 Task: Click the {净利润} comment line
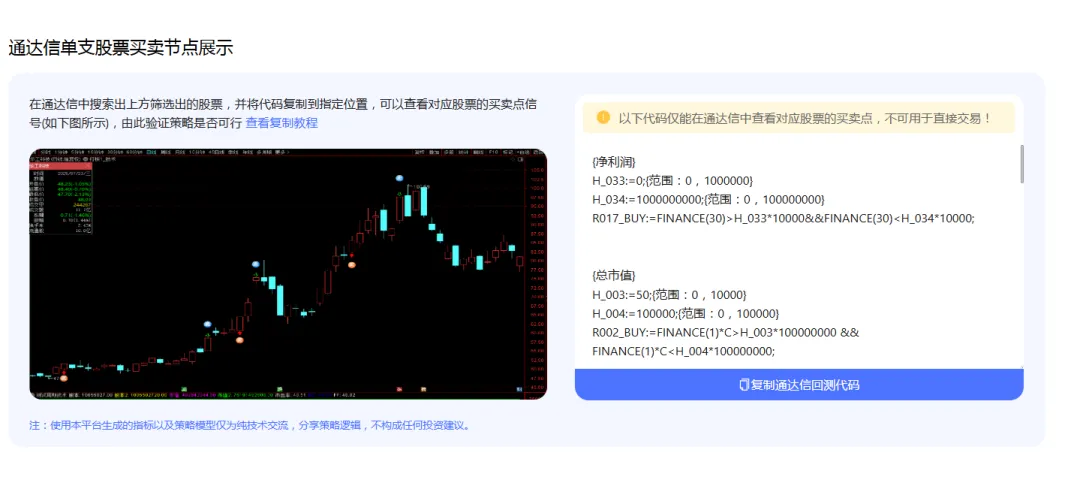pyautogui.click(x=614, y=162)
